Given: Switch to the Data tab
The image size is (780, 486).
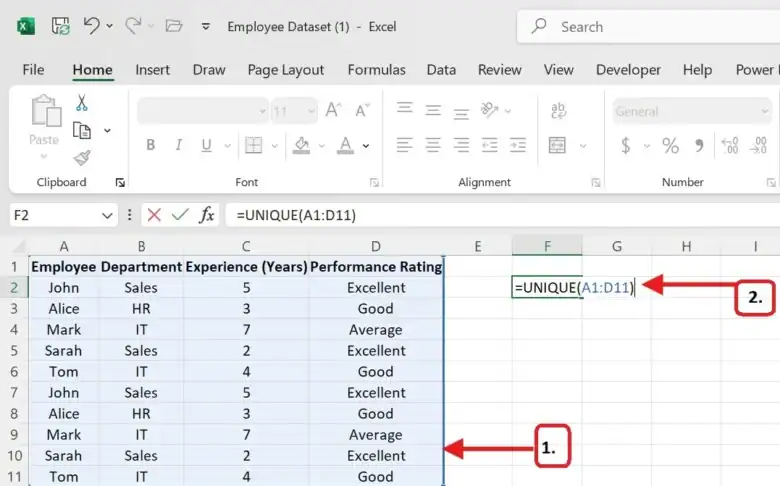Looking at the screenshot, I should coord(441,70).
